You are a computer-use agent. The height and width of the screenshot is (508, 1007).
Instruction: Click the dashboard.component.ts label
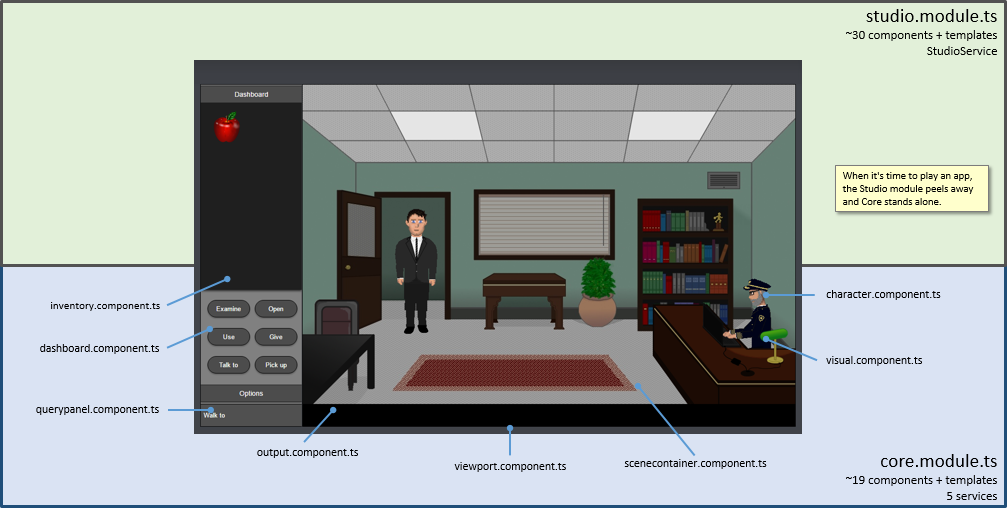[100, 348]
